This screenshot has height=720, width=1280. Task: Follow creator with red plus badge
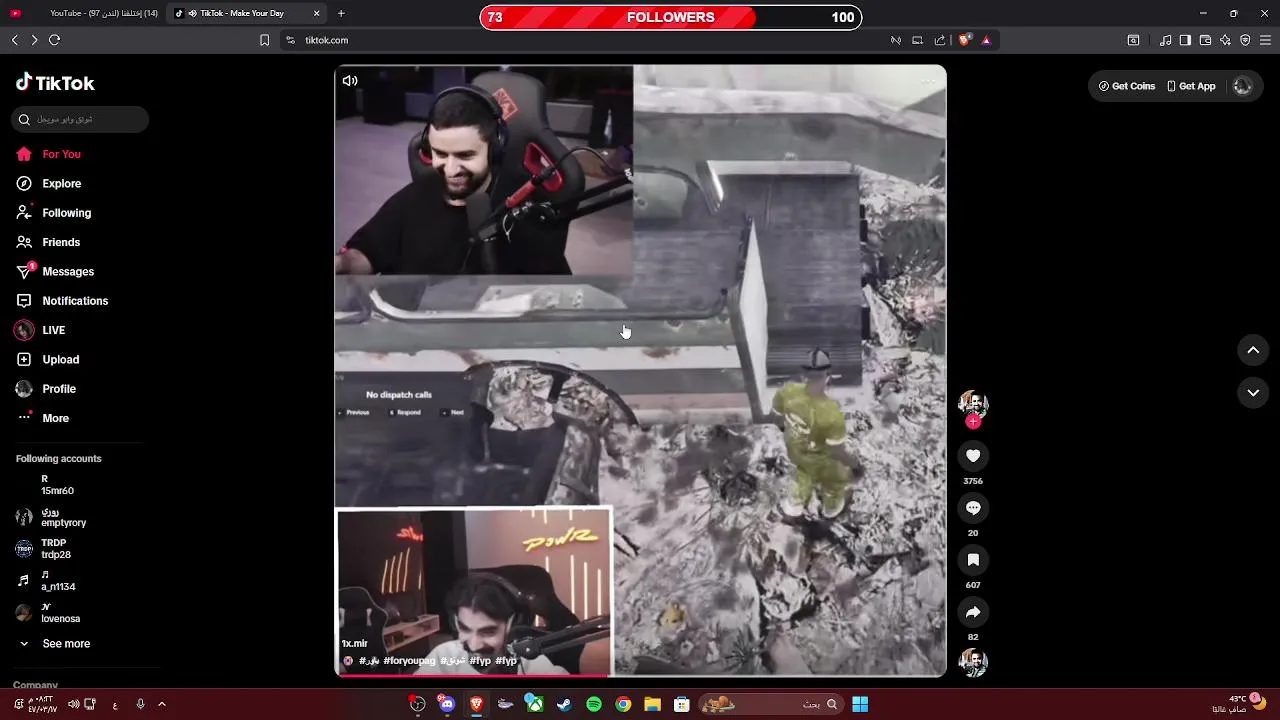click(x=973, y=422)
